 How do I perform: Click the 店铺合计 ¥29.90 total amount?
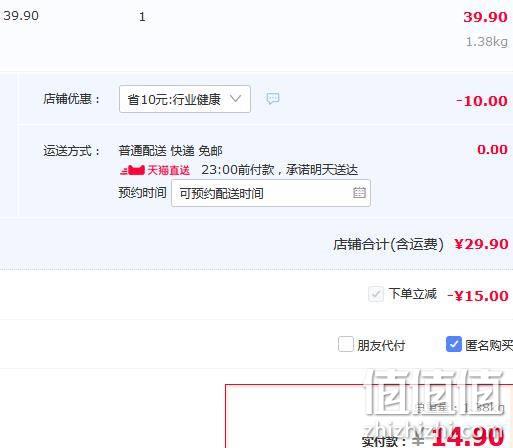(481, 244)
